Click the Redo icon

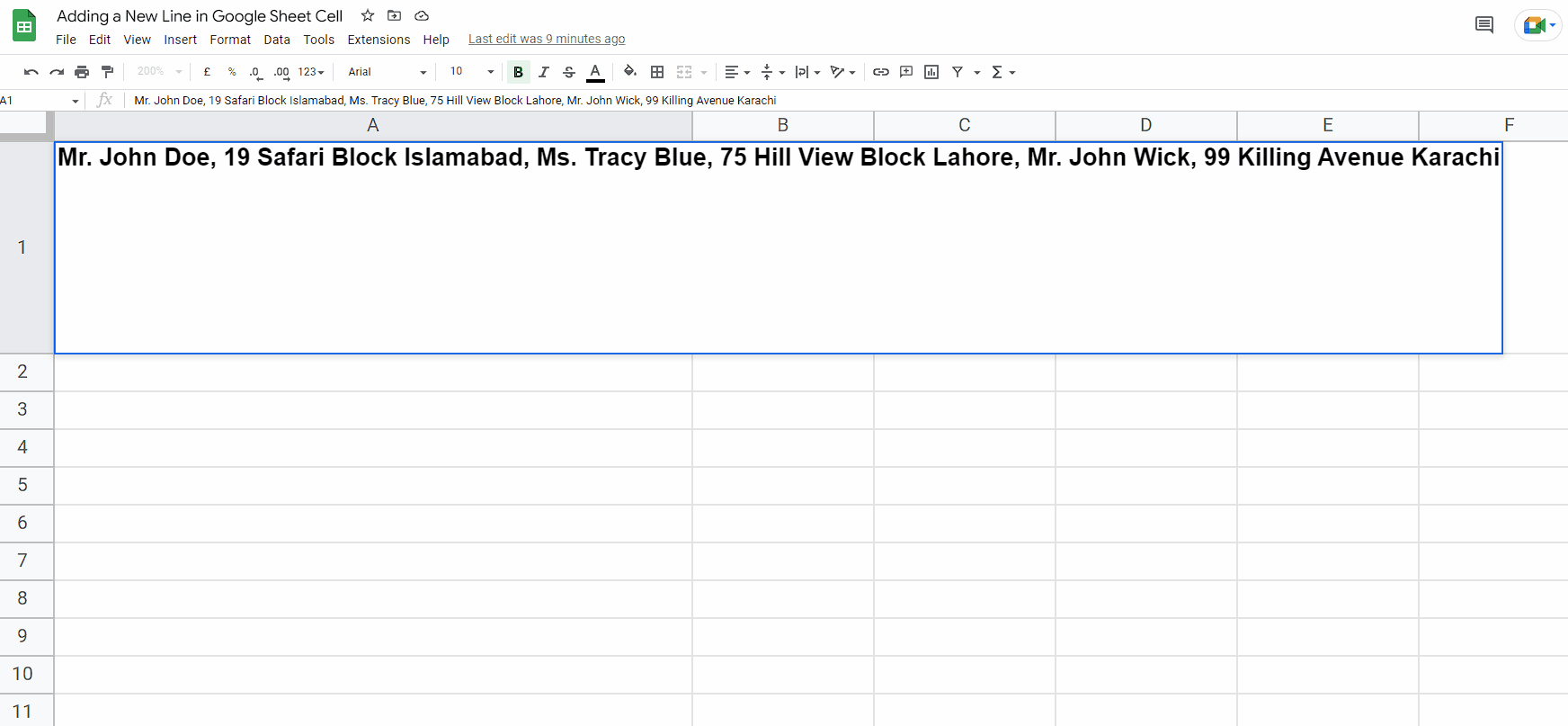[x=57, y=72]
